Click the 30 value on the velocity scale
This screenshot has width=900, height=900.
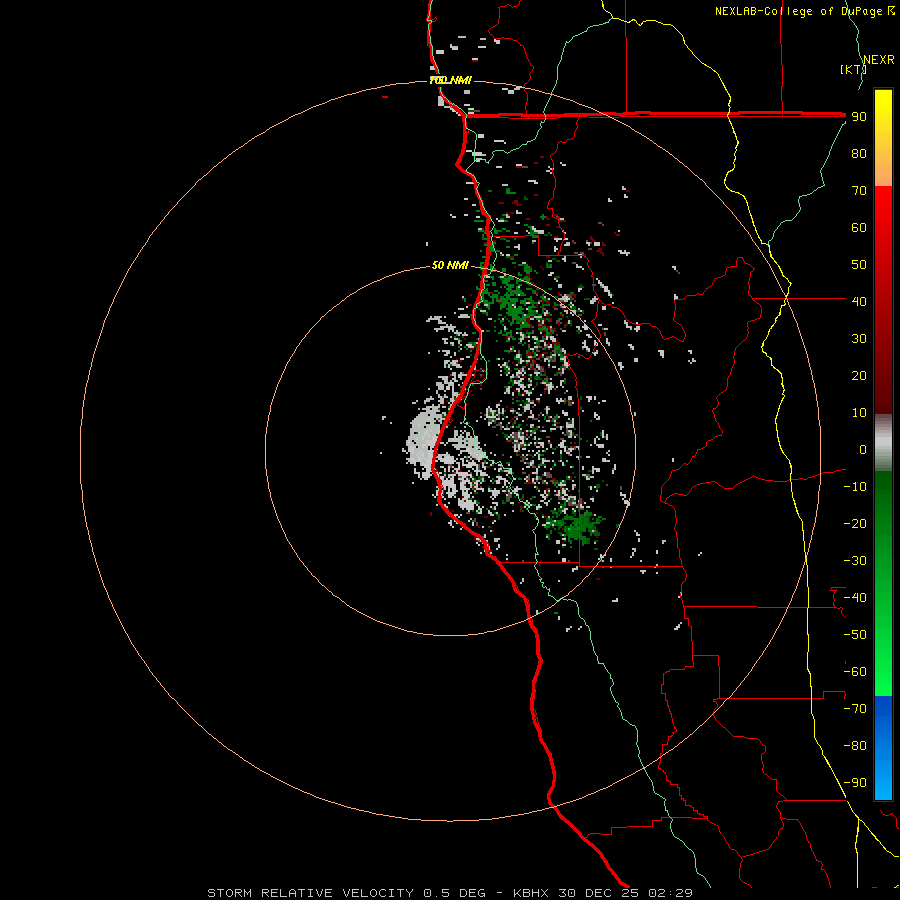pyautogui.click(x=859, y=339)
